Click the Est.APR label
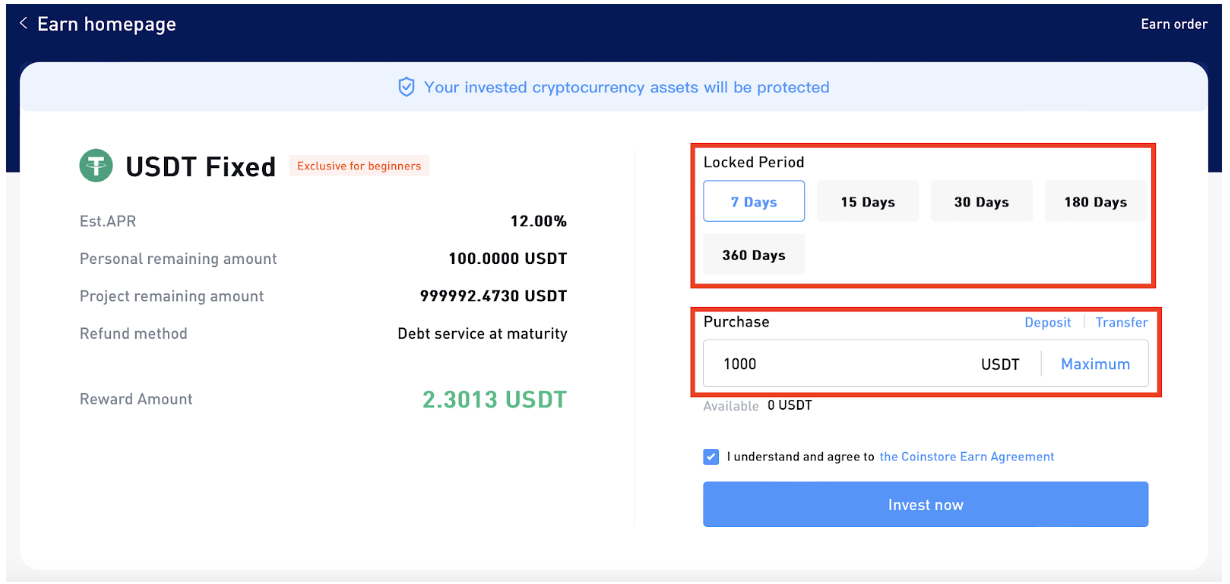The image size is (1230, 584). coord(107,221)
